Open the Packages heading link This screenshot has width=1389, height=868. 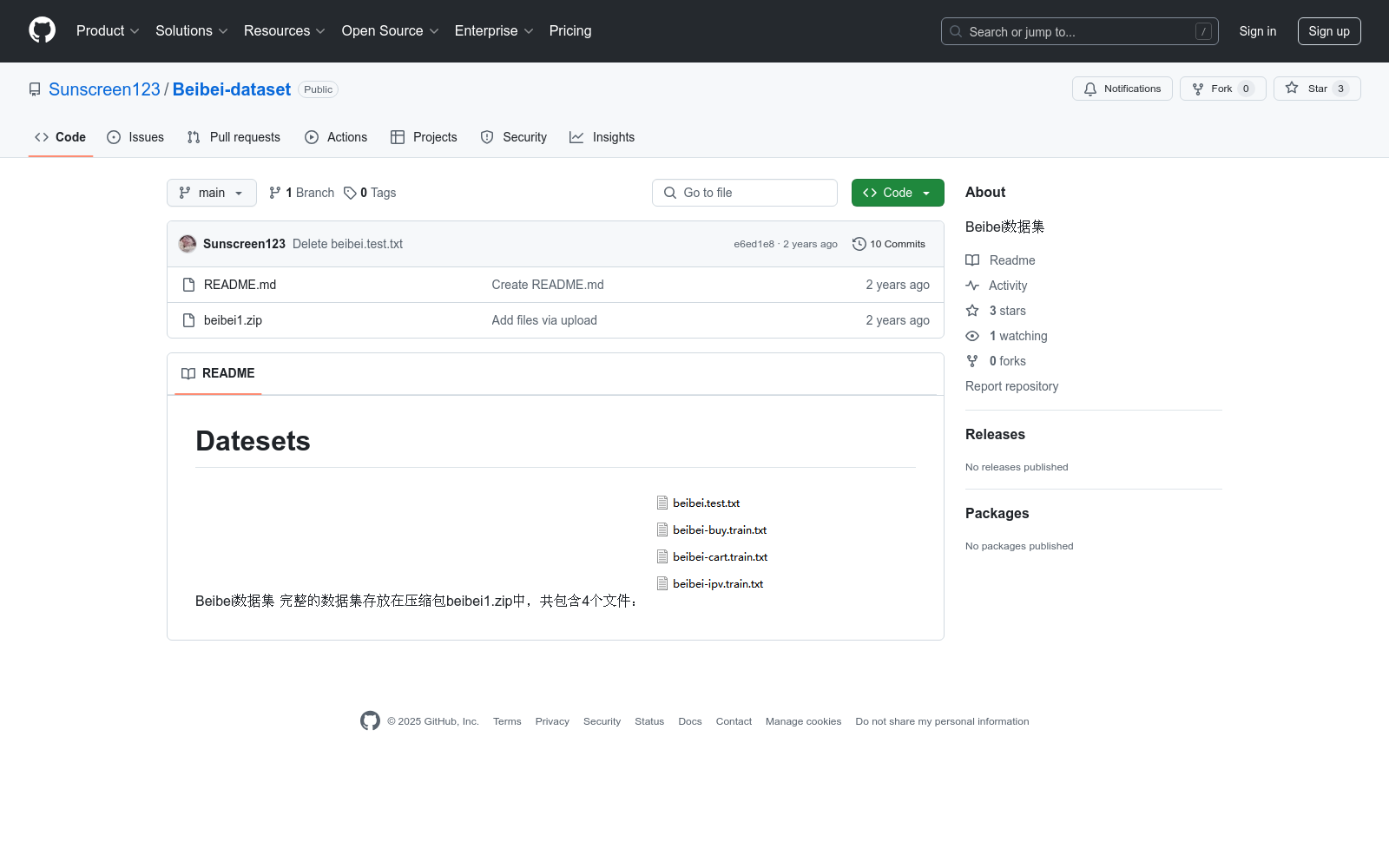pos(997,513)
